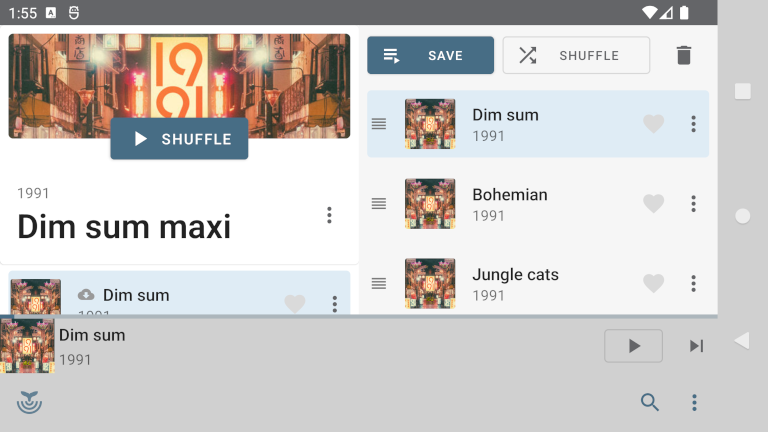Open options menu for queued Dim sum
Image resolution: width=768 pixels, height=432 pixels.
693,124
